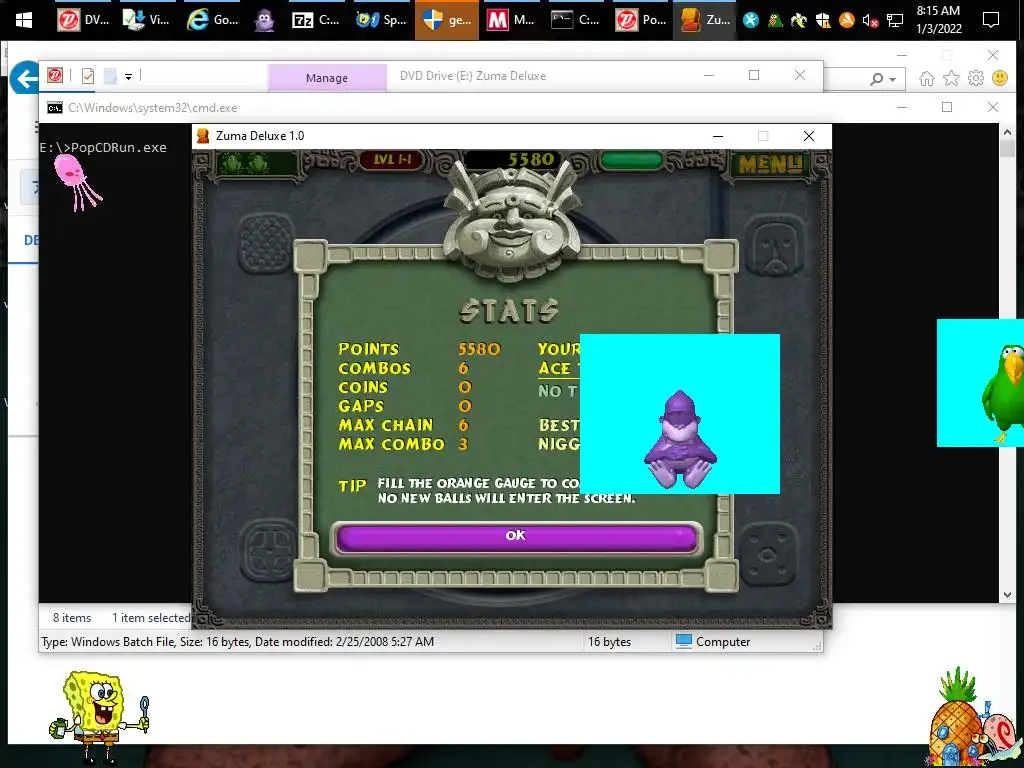Viewport: 1024px width, 768px height.
Task: Click the File Explorer window app icon
Action: point(55,76)
